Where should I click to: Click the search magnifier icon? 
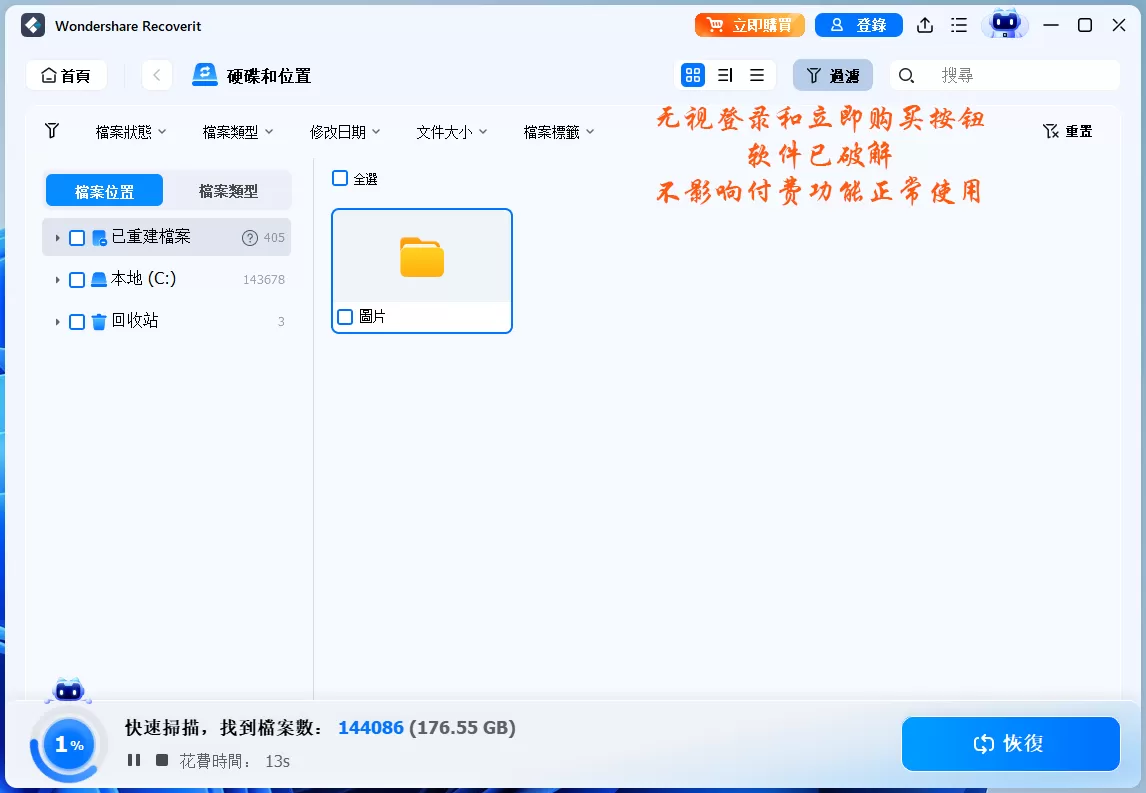[906, 75]
